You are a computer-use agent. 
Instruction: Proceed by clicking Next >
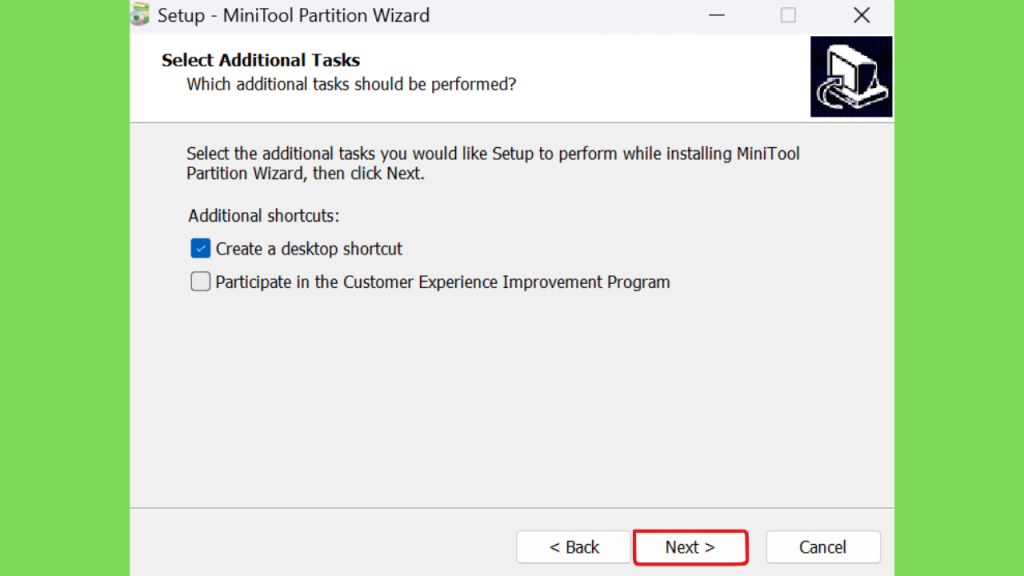point(690,547)
